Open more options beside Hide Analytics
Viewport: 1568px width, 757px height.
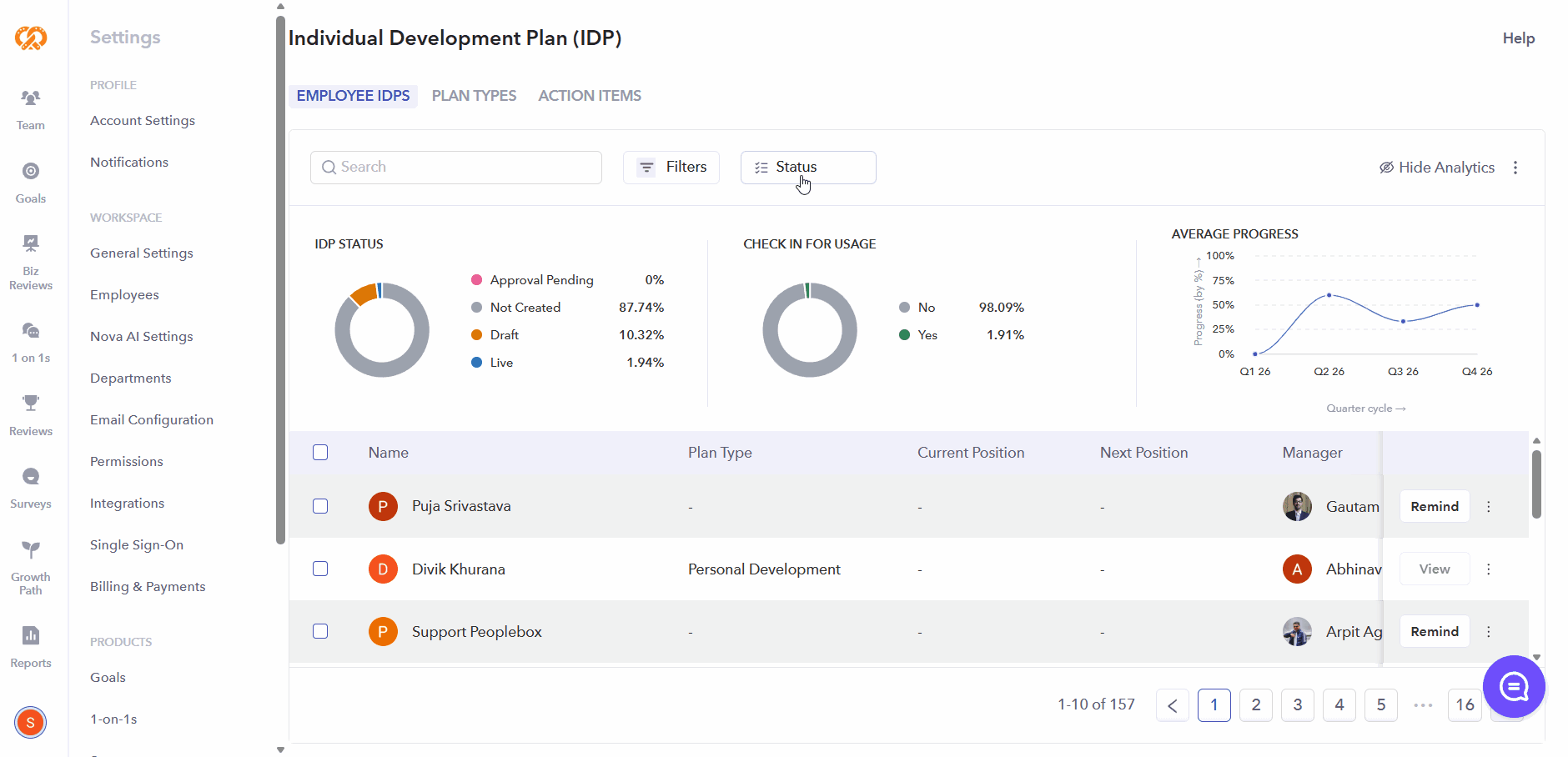1515,168
